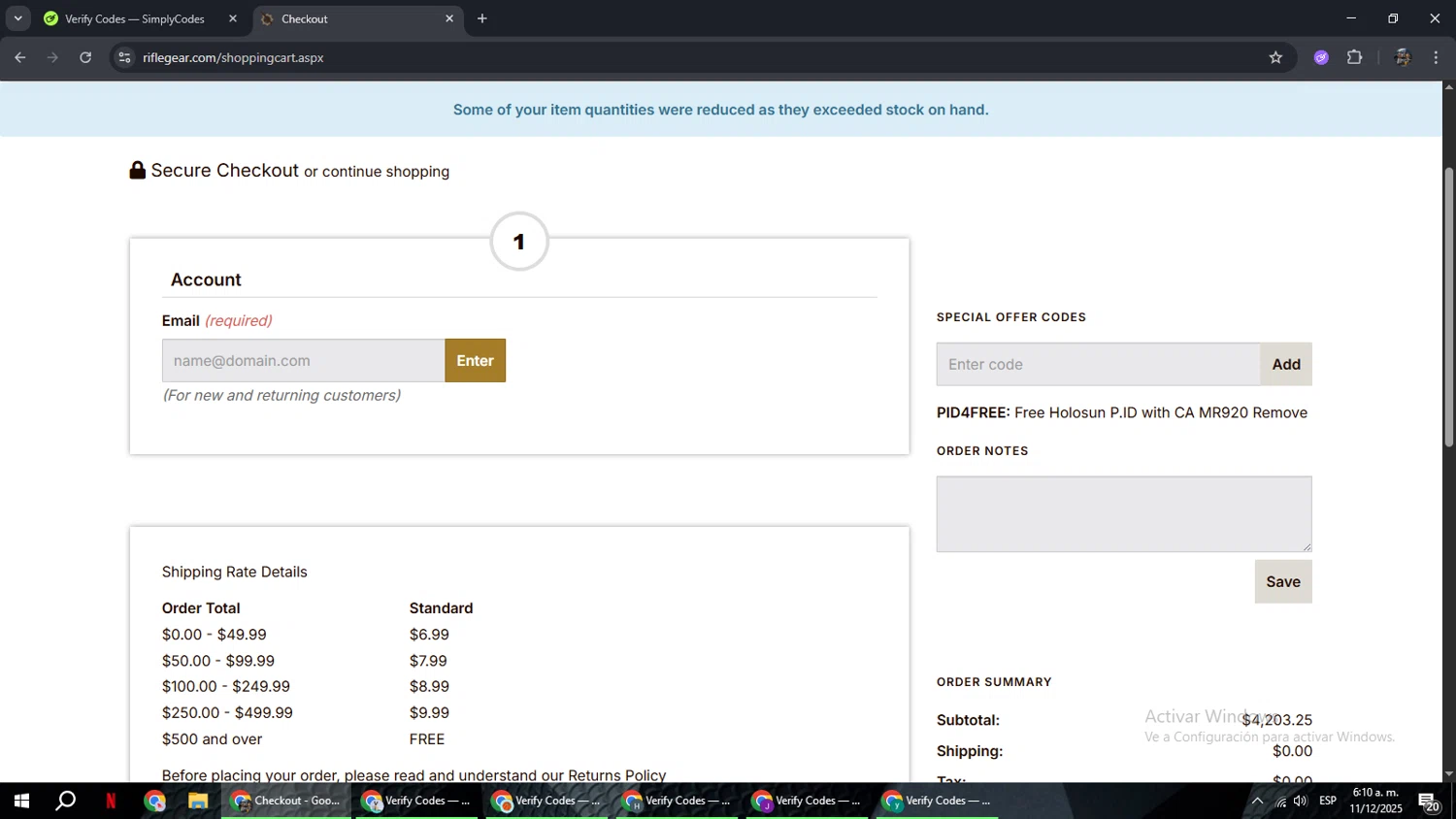Open the notification center icon

pos(1429,801)
